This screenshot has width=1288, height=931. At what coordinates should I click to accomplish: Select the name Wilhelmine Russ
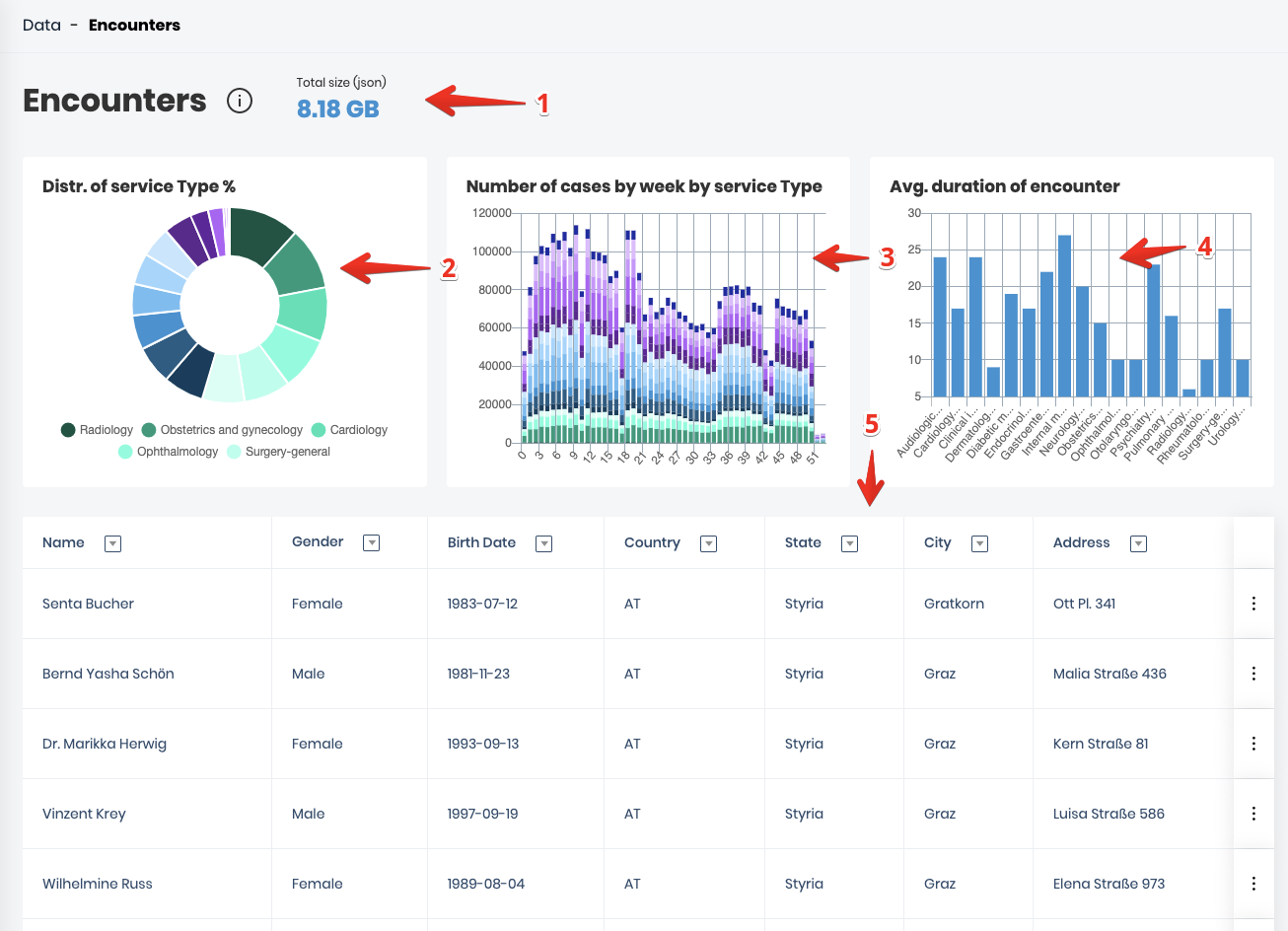coord(98,884)
